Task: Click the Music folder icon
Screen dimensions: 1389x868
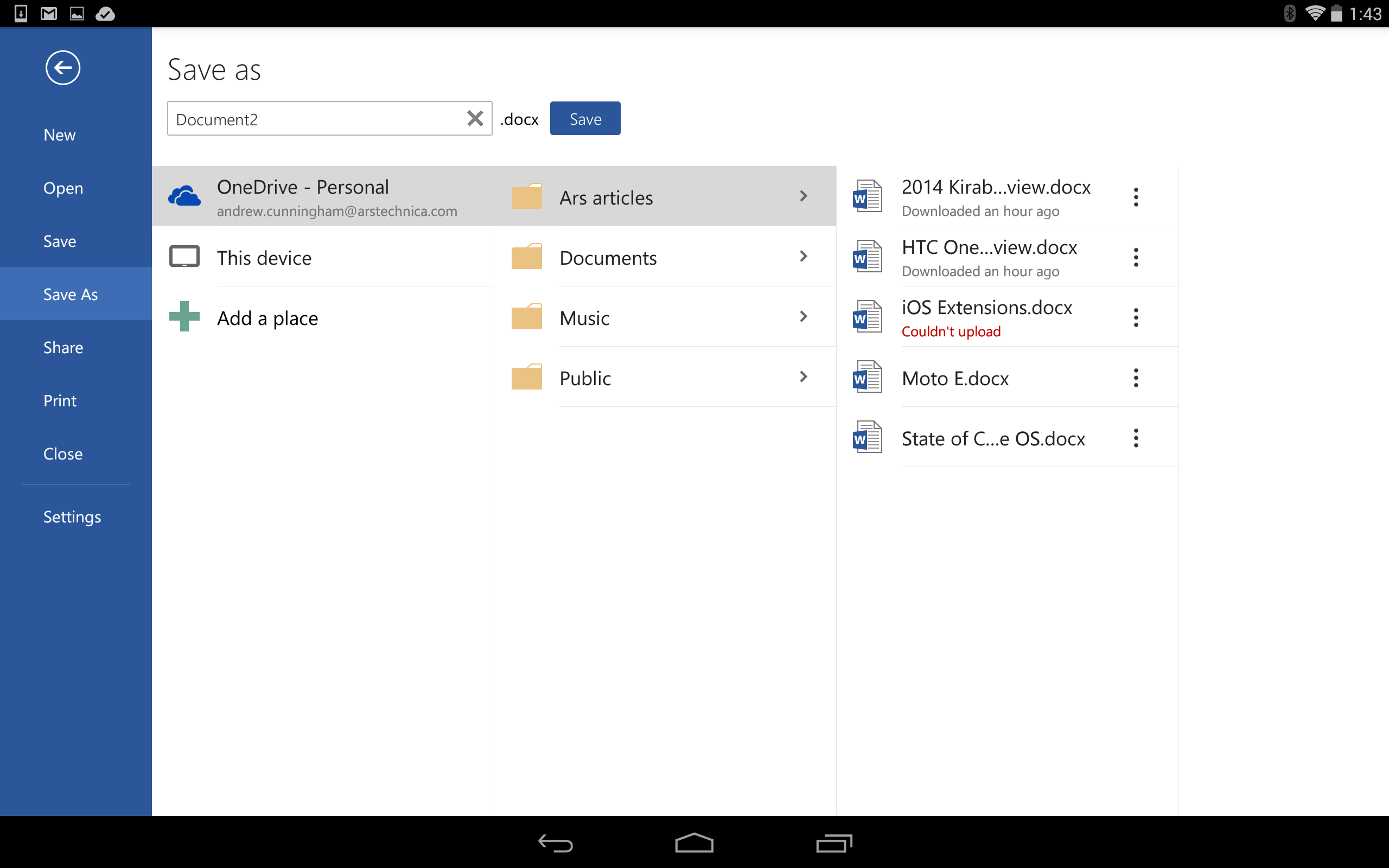Action: (x=527, y=316)
